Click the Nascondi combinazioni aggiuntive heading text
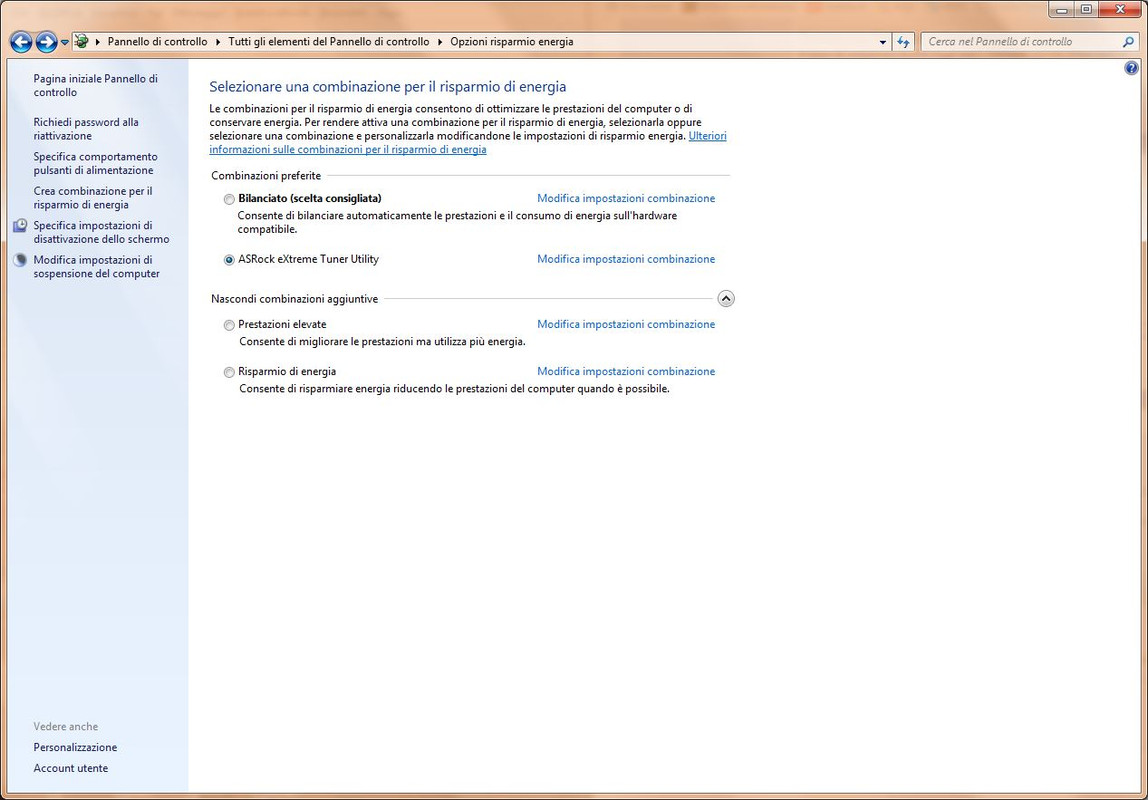This screenshot has height=800, width=1148. (294, 299)
